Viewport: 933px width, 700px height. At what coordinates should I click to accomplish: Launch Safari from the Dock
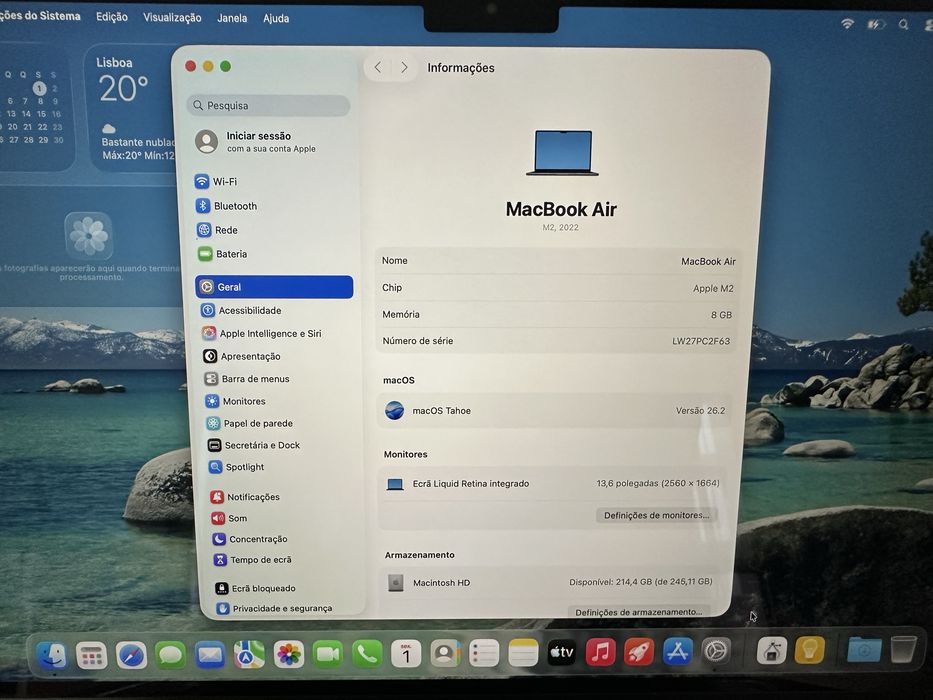pos(131,656)
